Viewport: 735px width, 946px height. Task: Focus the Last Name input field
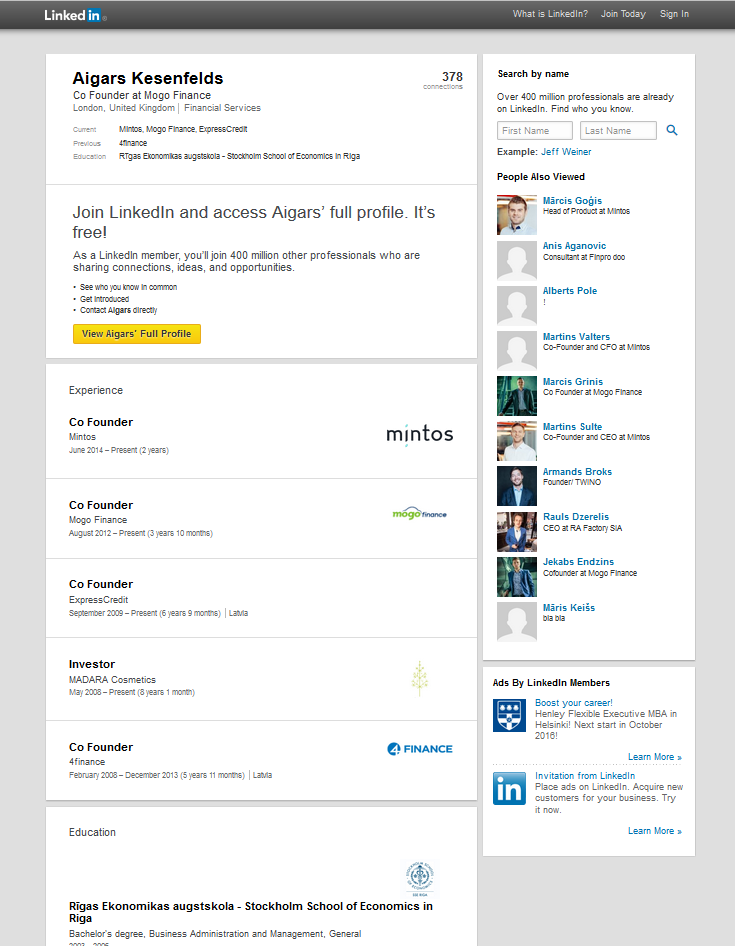pyautogui.click(x=618, y=130)
